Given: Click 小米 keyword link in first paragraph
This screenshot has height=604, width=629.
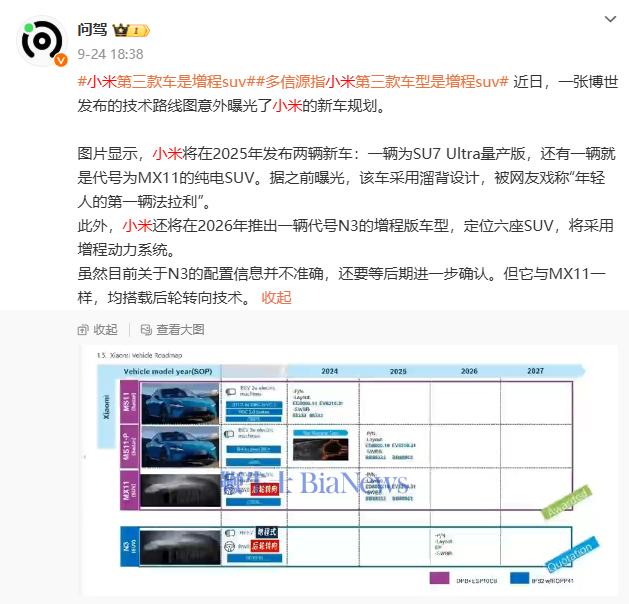Looking at the screenshot, I should 287,105.
